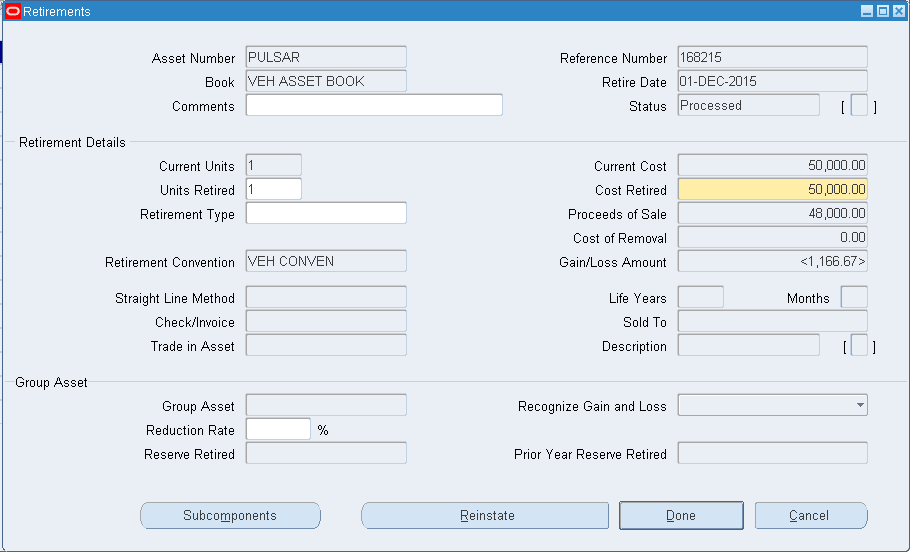Click into the Comments field

pos(373,106)
